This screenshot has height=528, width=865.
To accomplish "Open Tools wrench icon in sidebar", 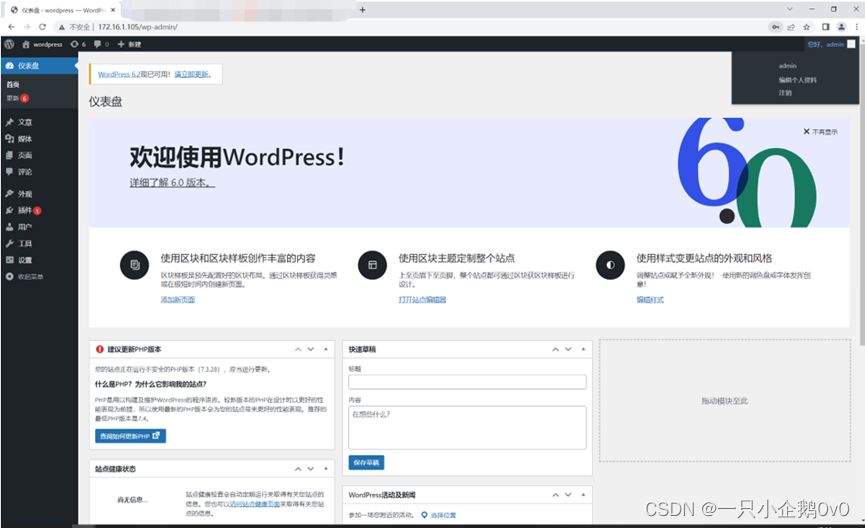I will (9, 243).
